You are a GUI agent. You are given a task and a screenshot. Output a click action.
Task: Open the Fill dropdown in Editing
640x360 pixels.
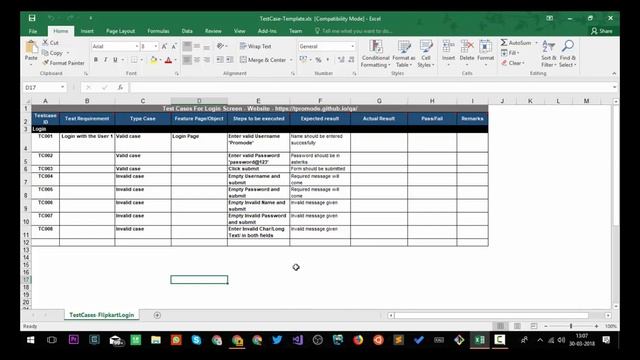tap(510, 53)
